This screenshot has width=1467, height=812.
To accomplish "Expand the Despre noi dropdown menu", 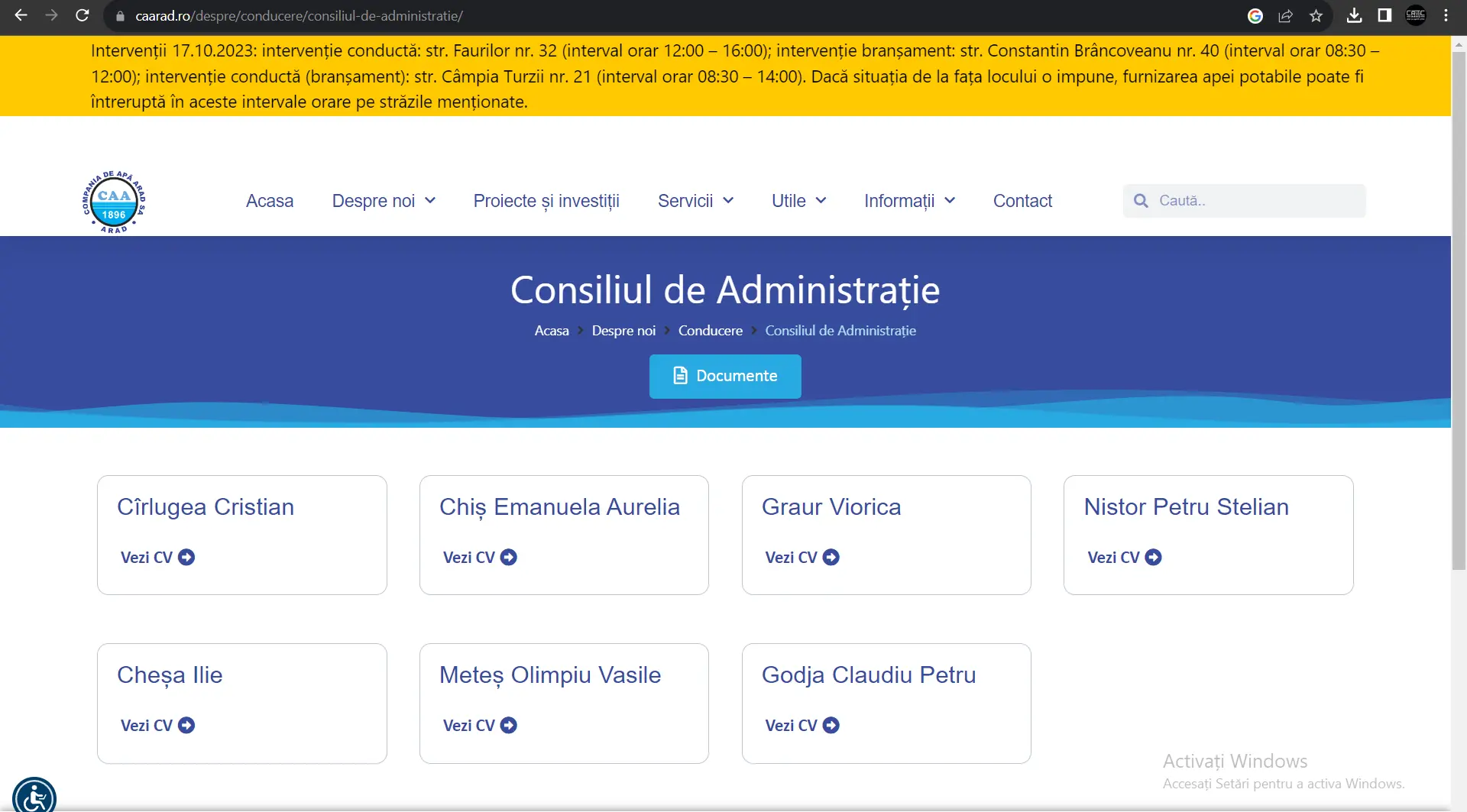I will 384,201.
